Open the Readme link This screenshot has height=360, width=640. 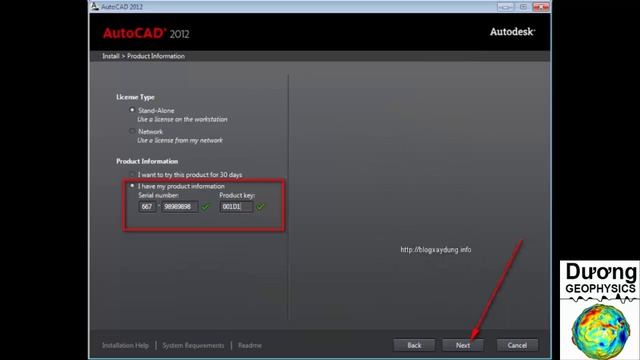click(250, 345)
